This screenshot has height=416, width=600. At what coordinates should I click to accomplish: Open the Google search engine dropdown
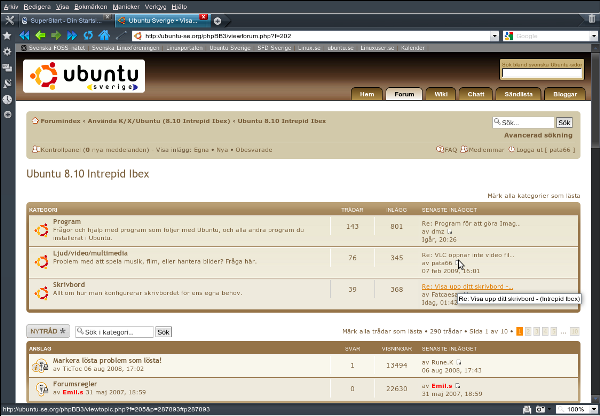pyautogui.click(x=593, y=36)
